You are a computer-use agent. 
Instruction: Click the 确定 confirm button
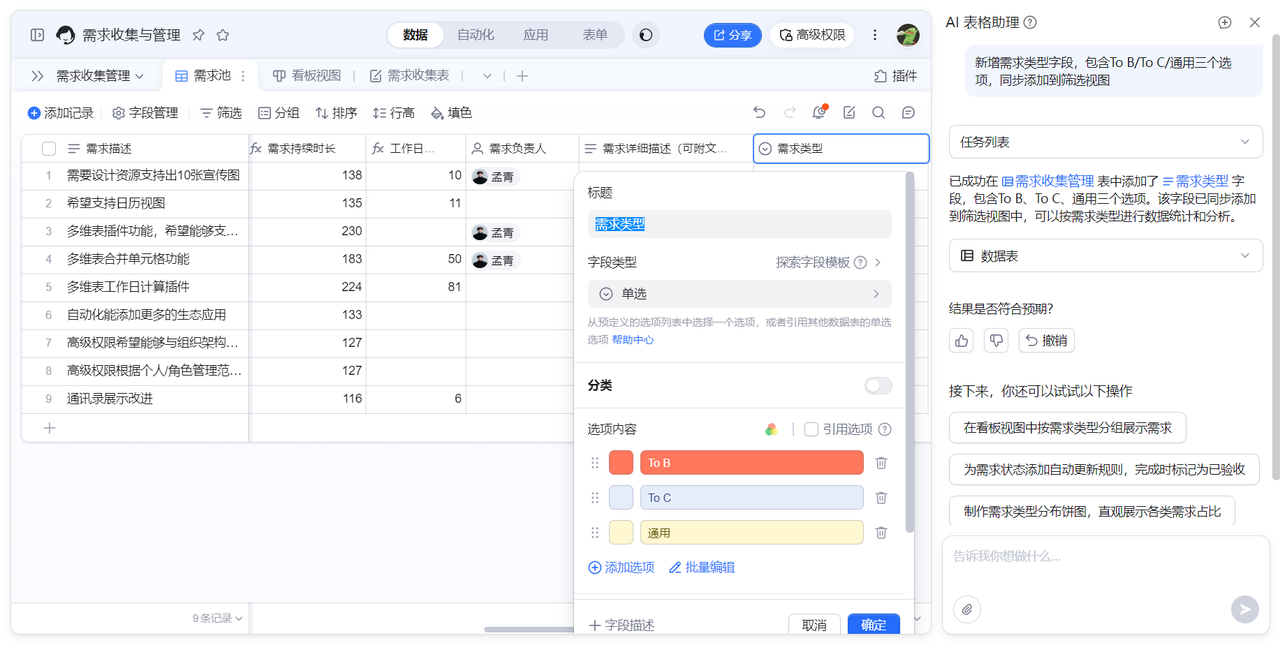tap(873, 625)
